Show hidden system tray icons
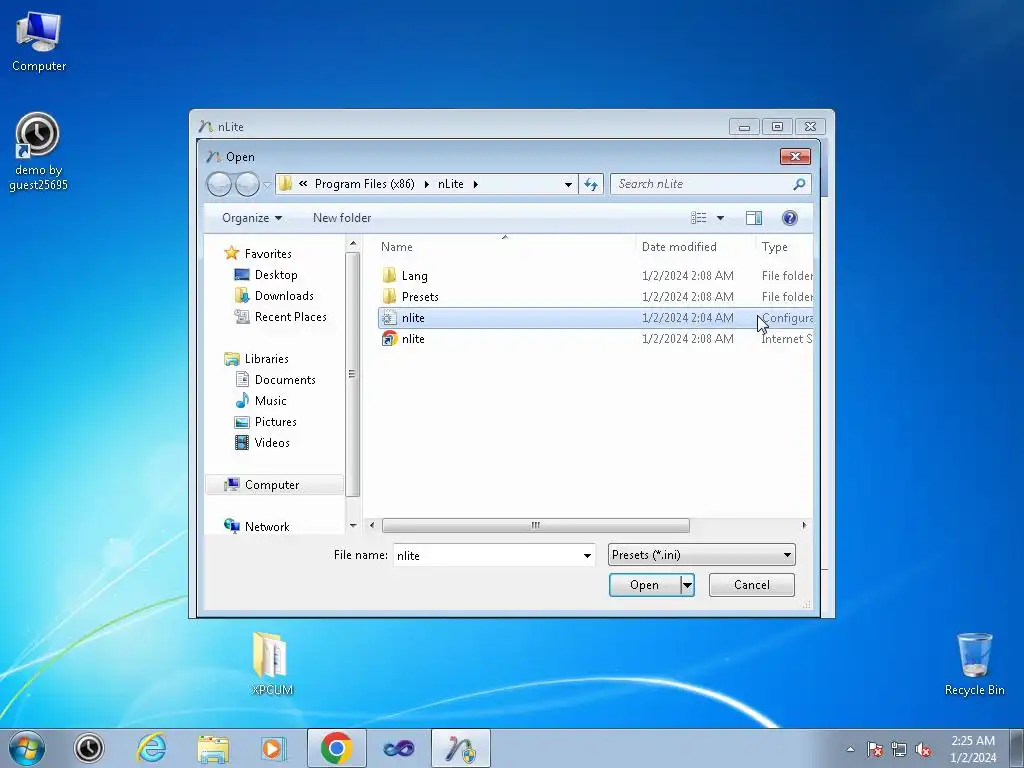The image size is (1024, 768). (x=850, y=749)
